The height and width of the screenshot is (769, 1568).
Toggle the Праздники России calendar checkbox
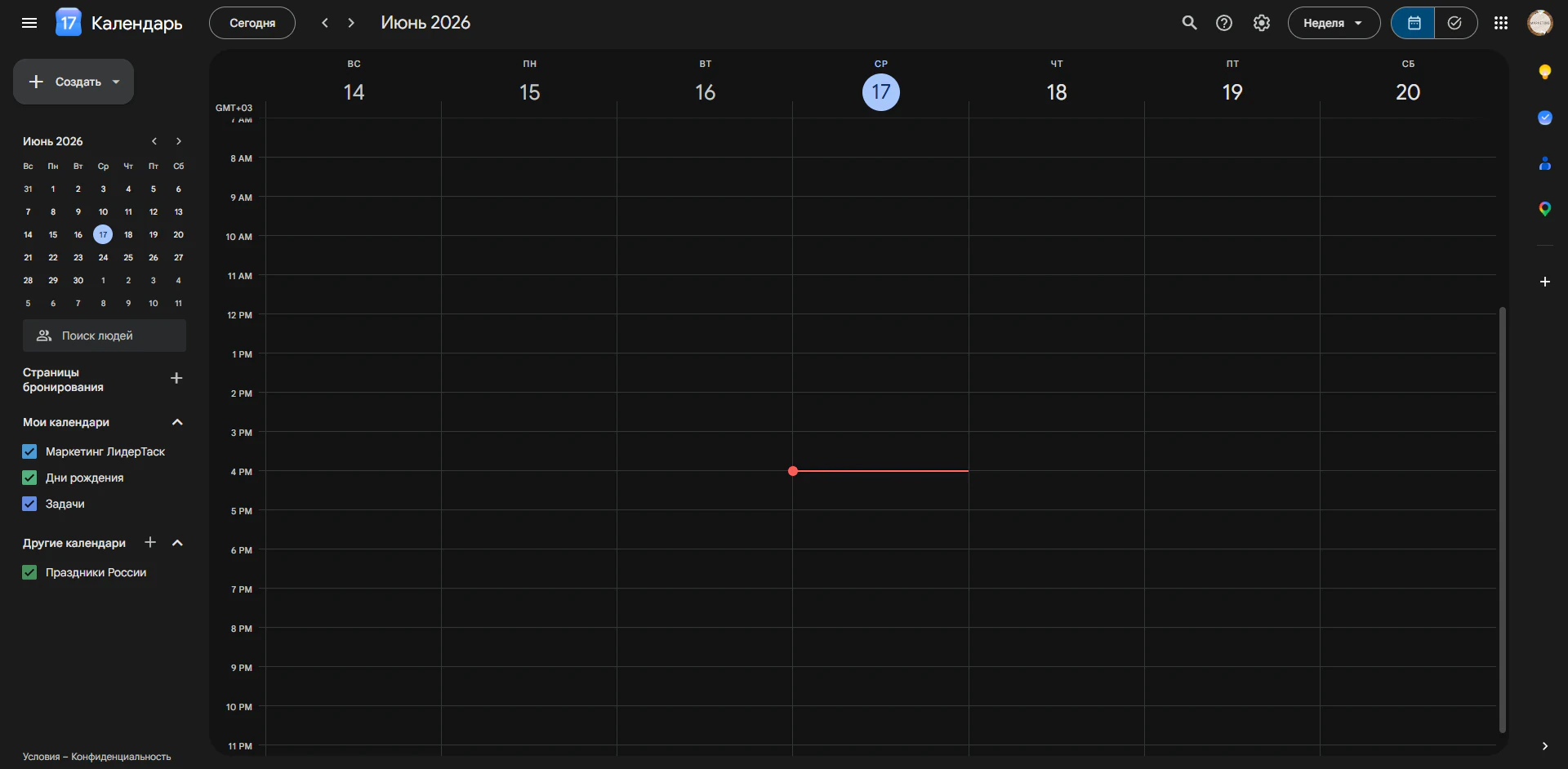coord(29,572)
